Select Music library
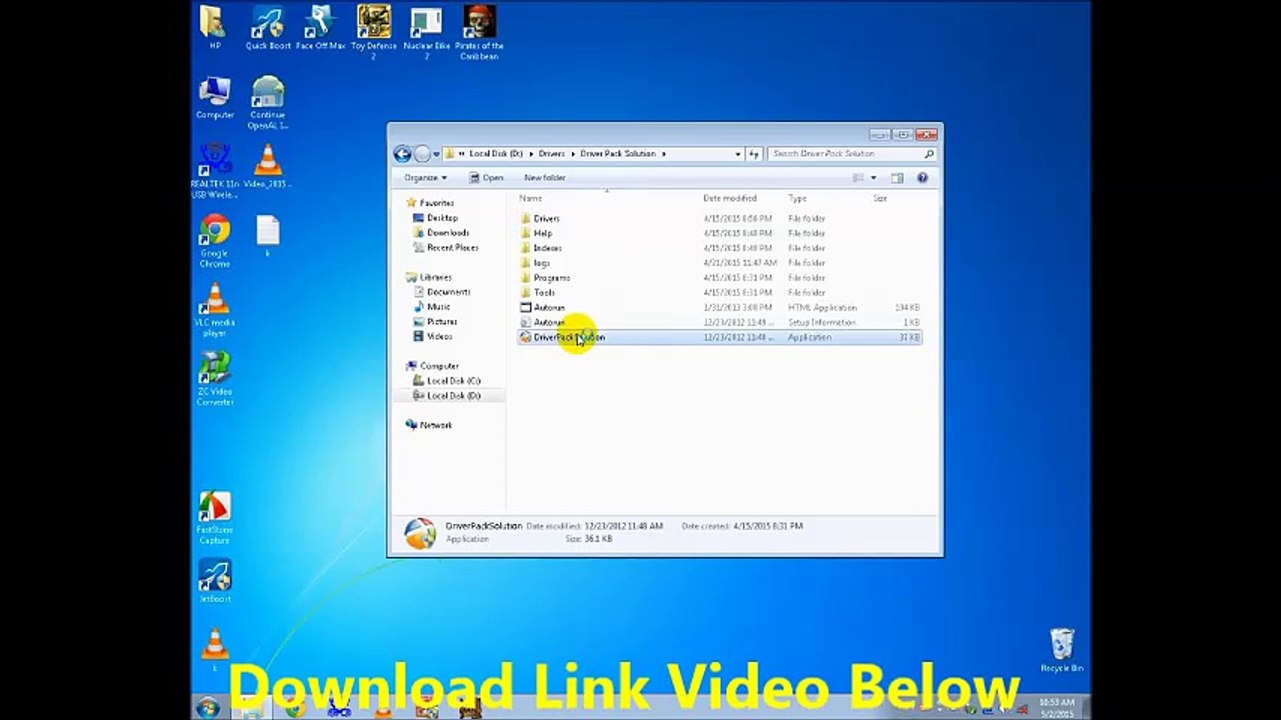Viewport: 1281px width, 720px height. tap(432, 307)
